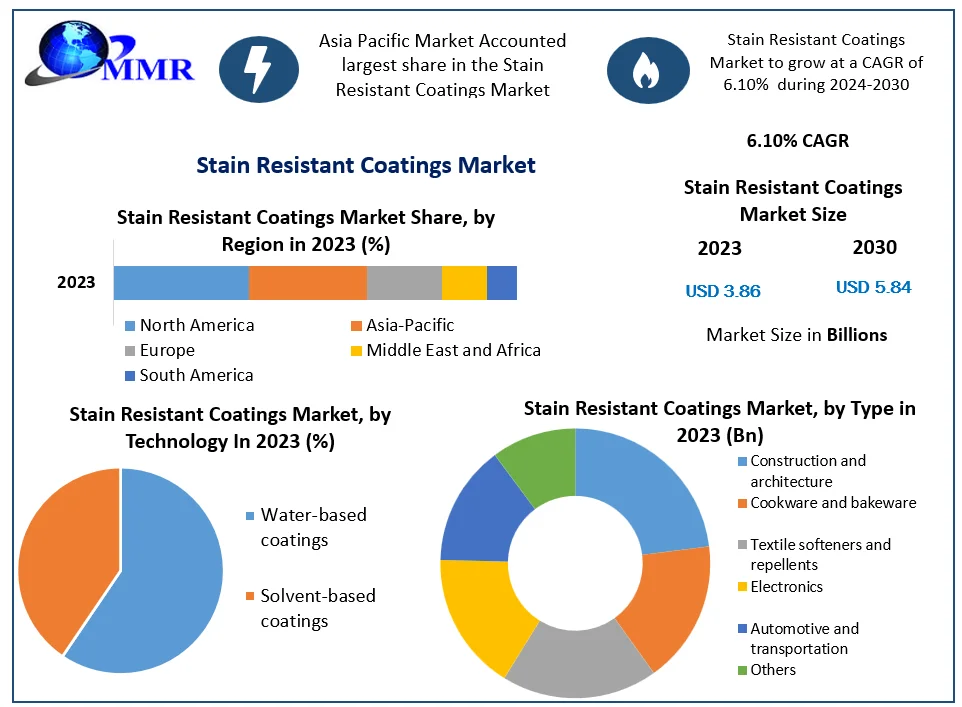
Task: Click the Construction and architecture legend entry
Action: (x=807, y=471)
